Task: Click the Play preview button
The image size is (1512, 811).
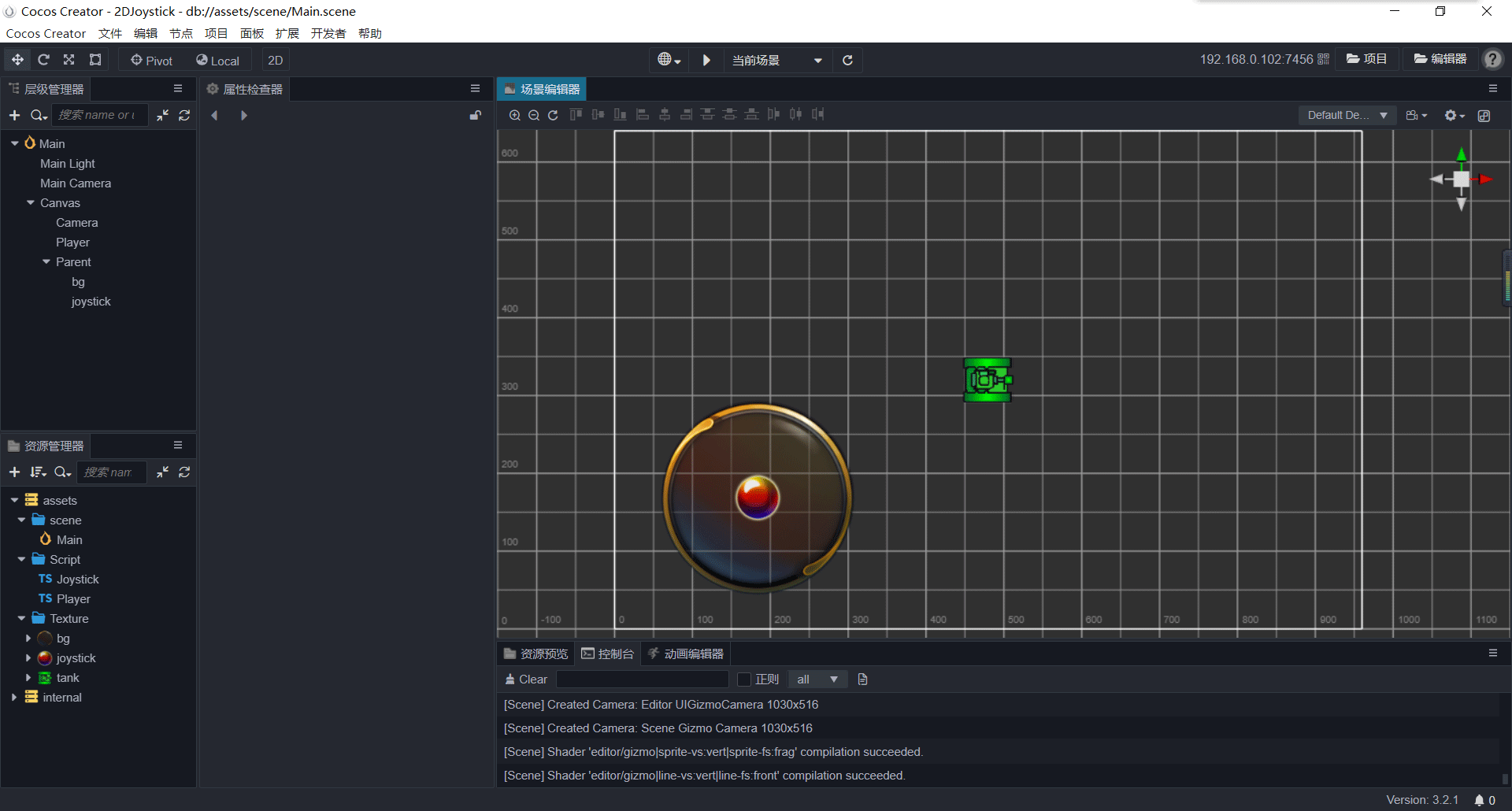Action: click(x=706, y=60)
